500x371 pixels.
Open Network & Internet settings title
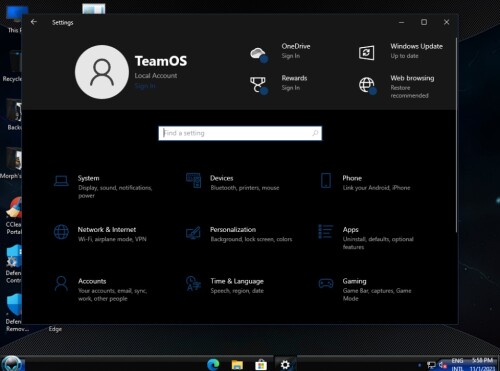pos(107,230)
